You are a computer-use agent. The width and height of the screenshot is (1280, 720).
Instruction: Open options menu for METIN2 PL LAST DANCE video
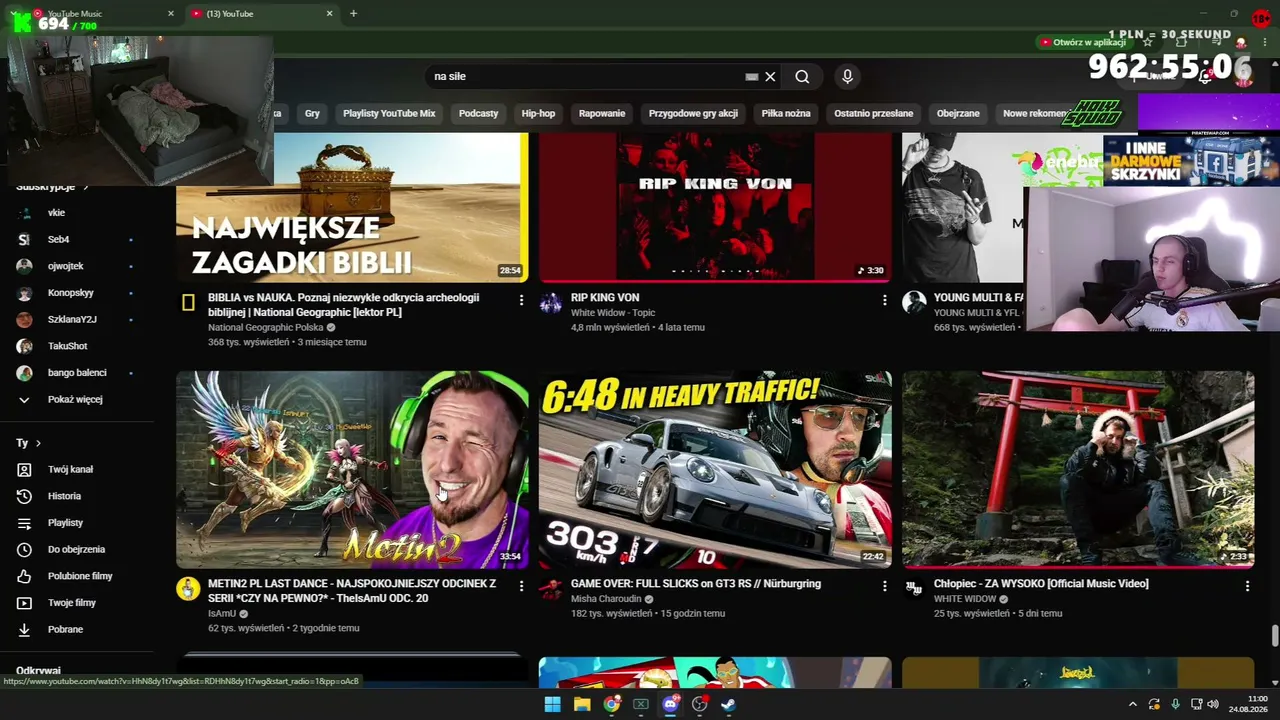521,585
